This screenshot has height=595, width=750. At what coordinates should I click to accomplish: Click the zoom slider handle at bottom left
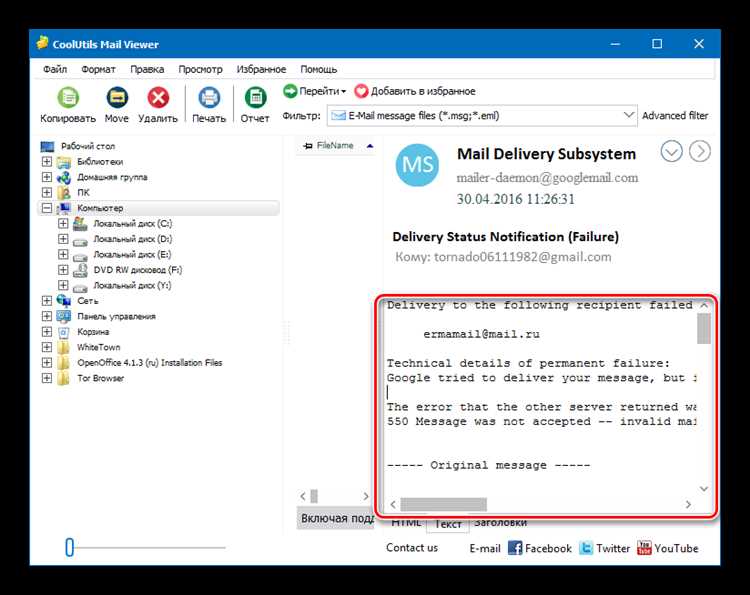69,548
